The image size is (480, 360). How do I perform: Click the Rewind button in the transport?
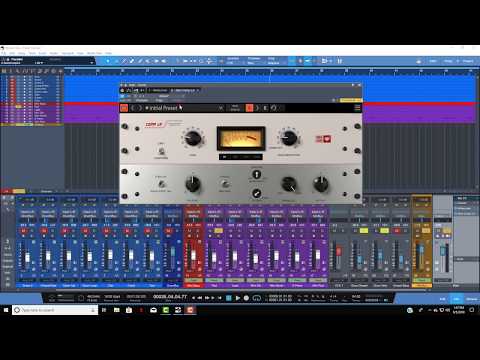click(x=200, y=298)
